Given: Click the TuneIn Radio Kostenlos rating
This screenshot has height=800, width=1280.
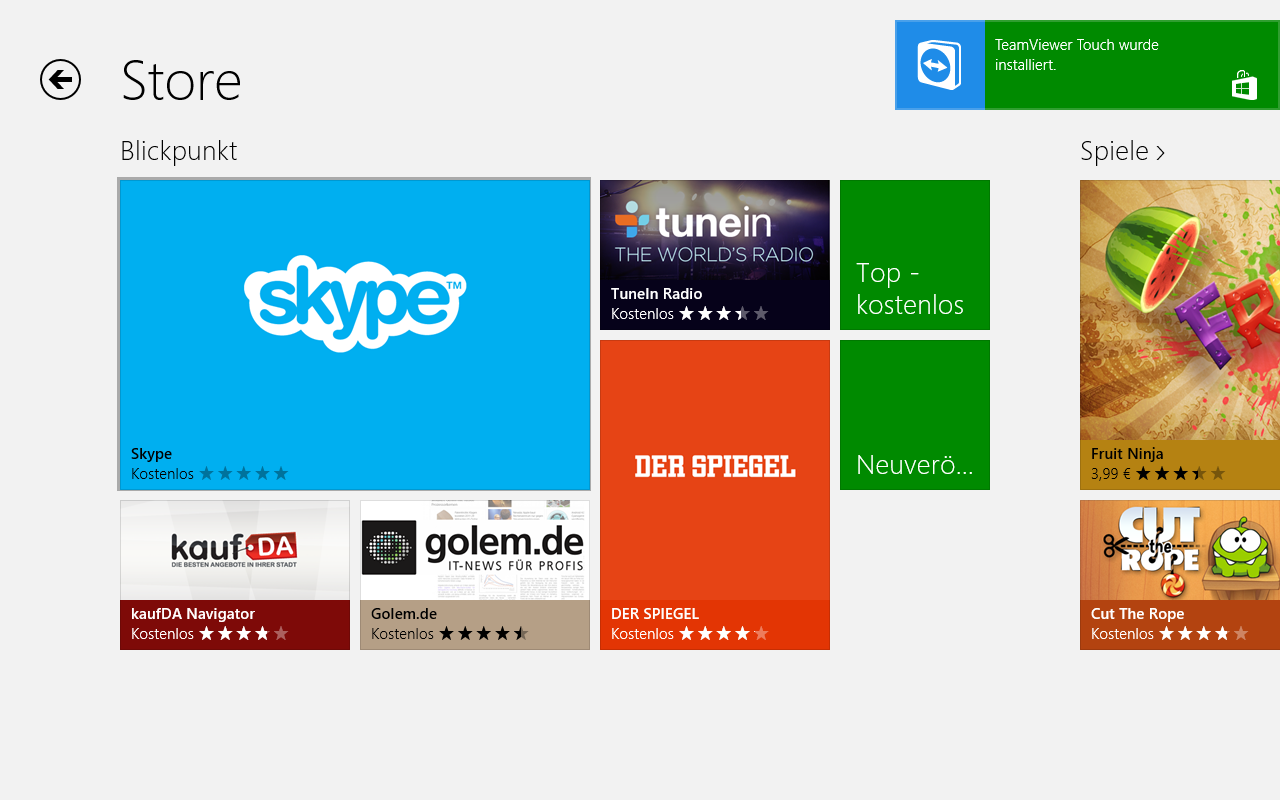Looking at the screenshot, I should (x=690, y=313).
